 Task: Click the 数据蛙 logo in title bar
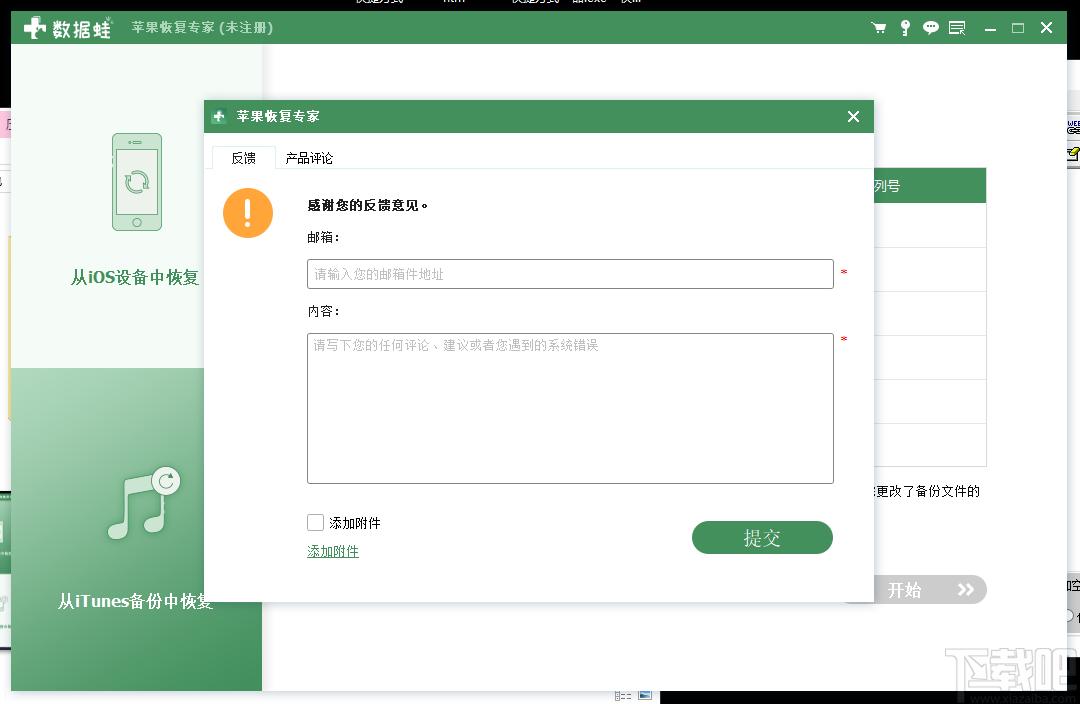[x=68, y=28]
